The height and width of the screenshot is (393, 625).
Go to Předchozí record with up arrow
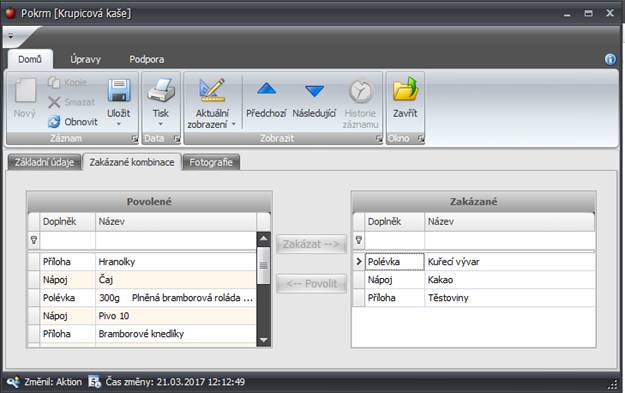click(x=266, y=89)
